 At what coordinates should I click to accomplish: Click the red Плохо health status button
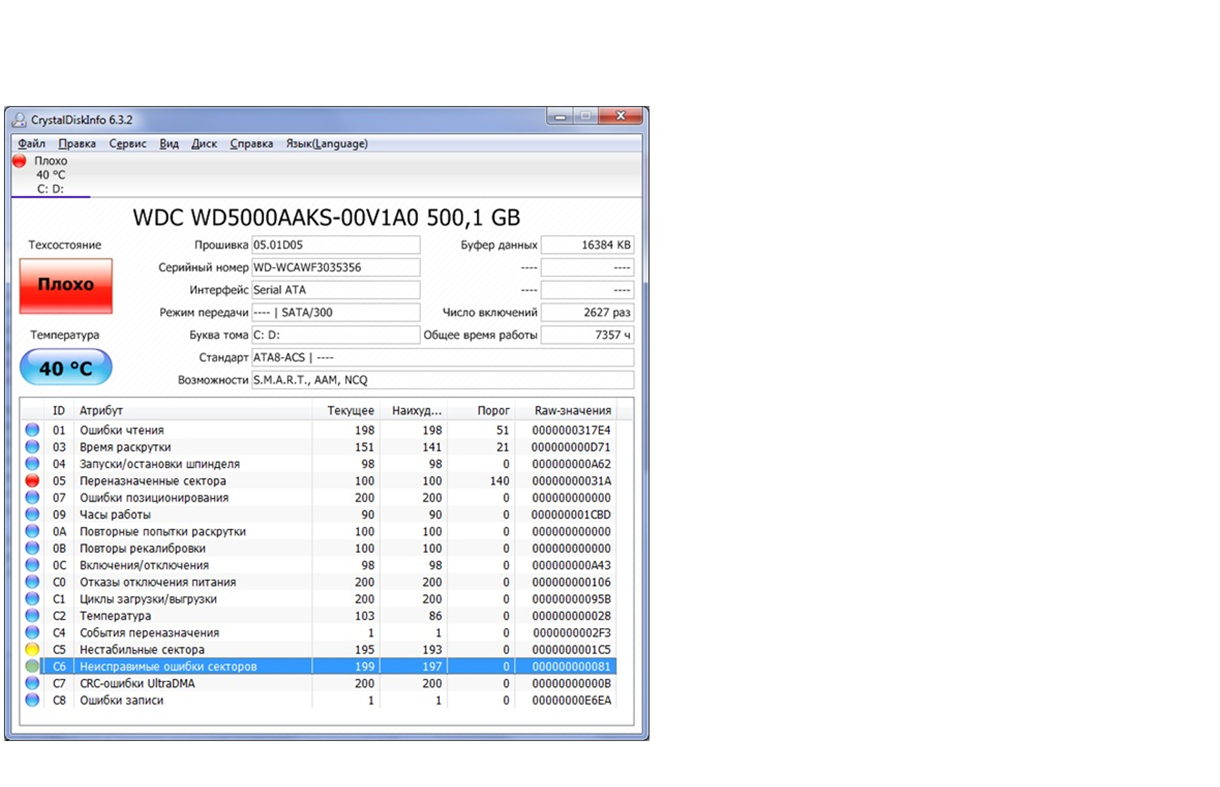66,285
